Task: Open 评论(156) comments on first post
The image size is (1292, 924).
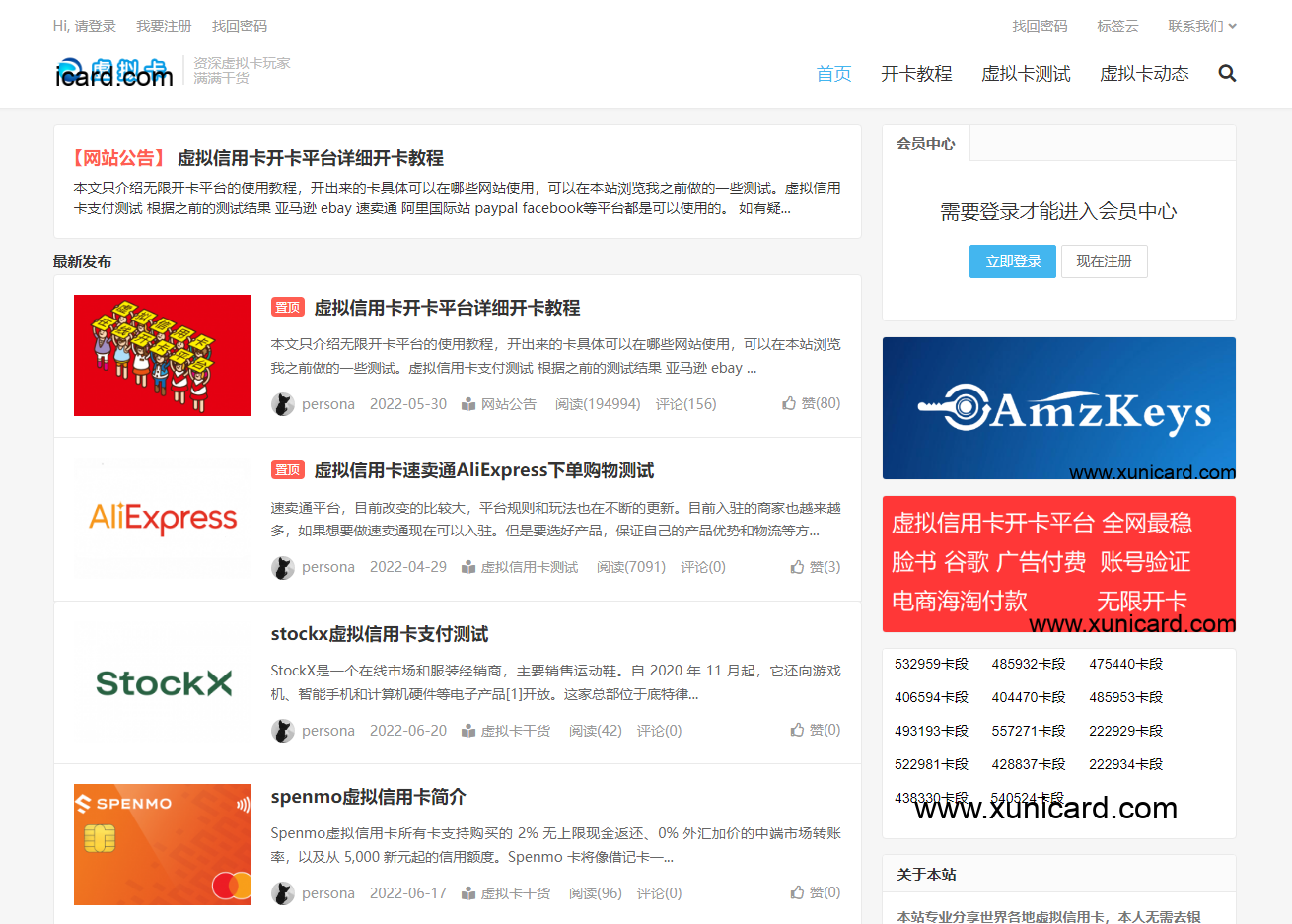Action: click(x=686, y=404)
